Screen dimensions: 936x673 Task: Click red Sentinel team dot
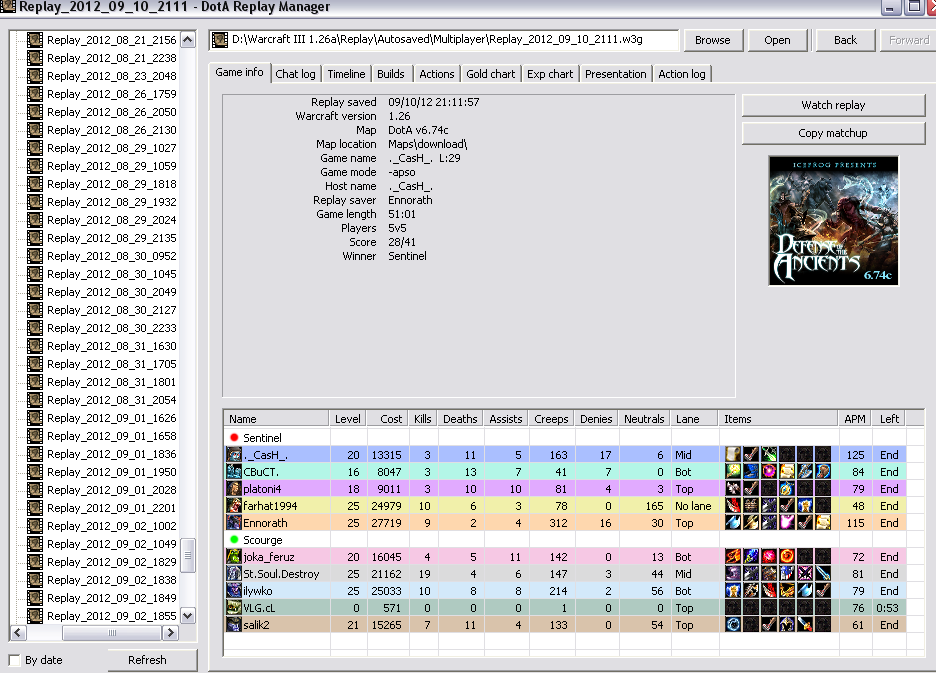click(x=234, y=437)
